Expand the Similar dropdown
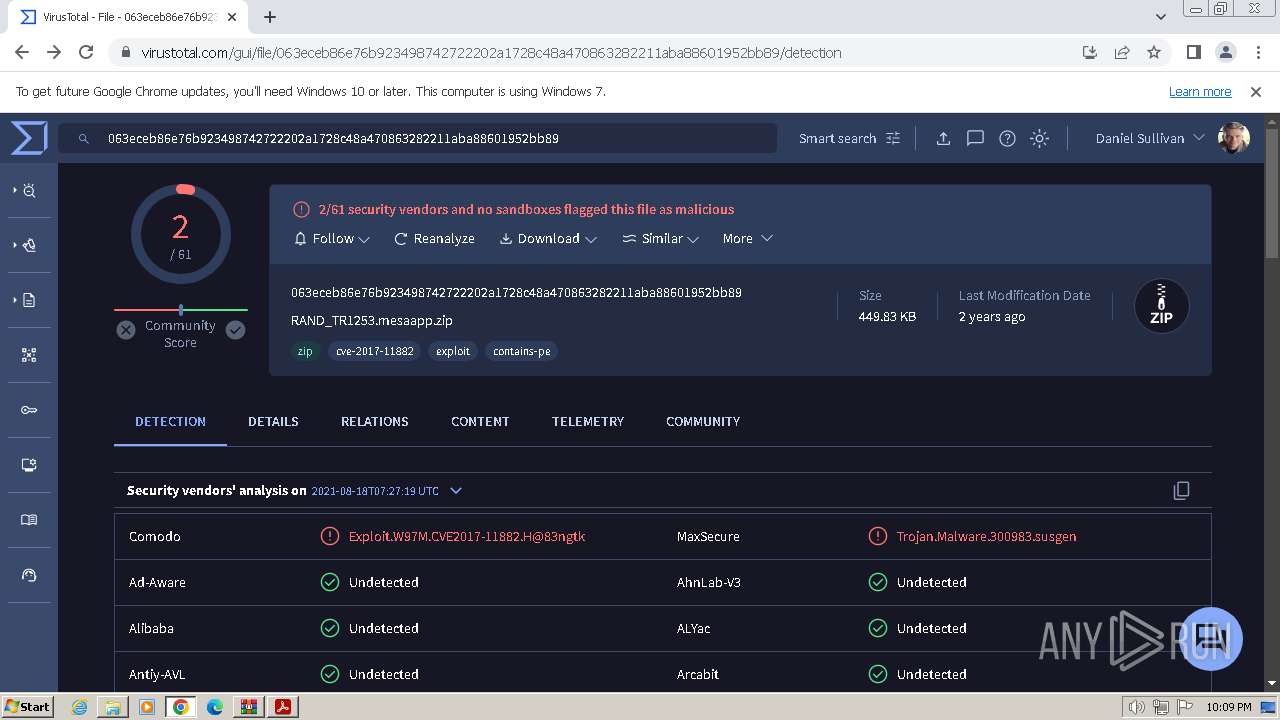The image size is (1280, 720). [660, 238]
